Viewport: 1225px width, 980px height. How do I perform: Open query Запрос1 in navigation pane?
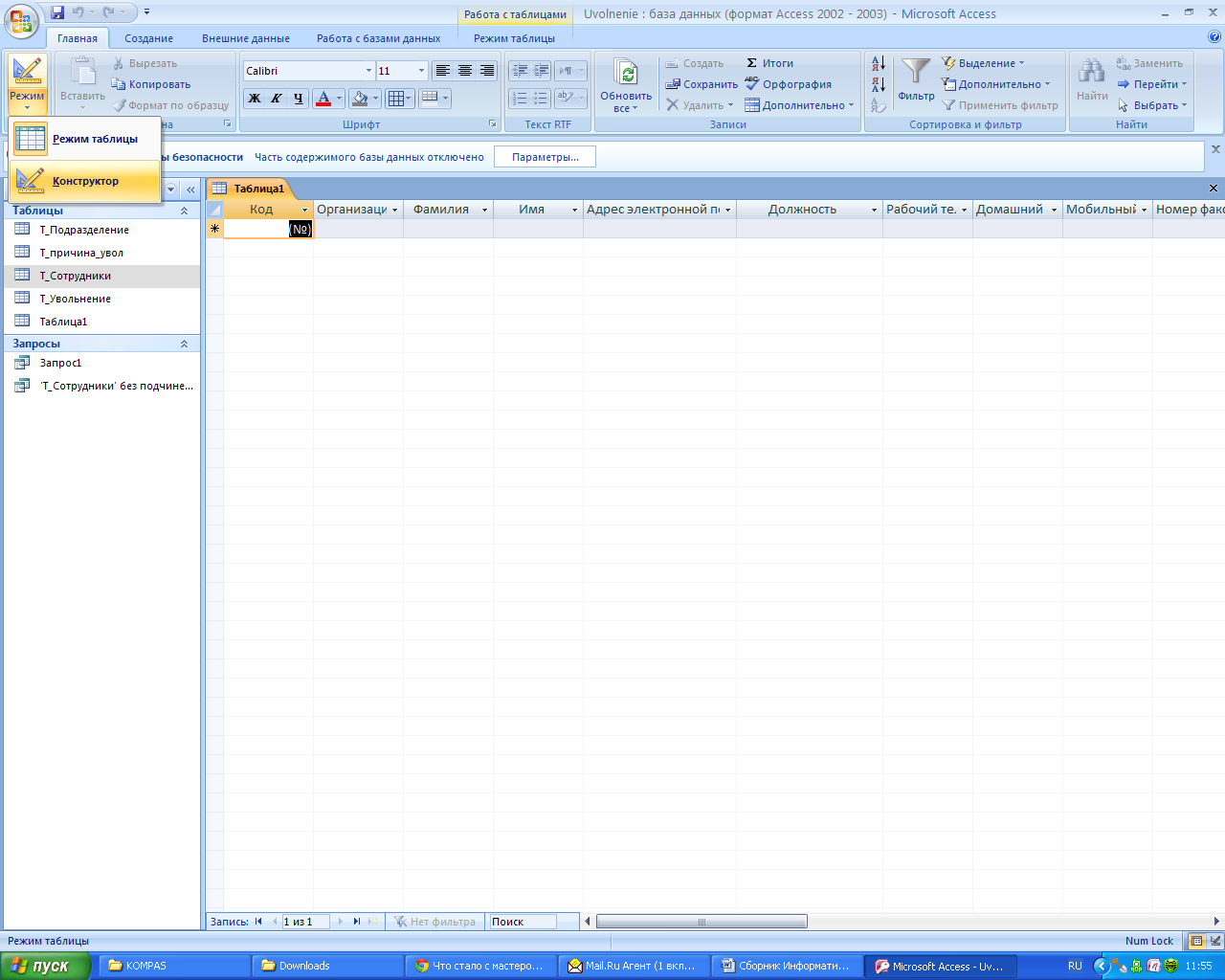[102, 363]
